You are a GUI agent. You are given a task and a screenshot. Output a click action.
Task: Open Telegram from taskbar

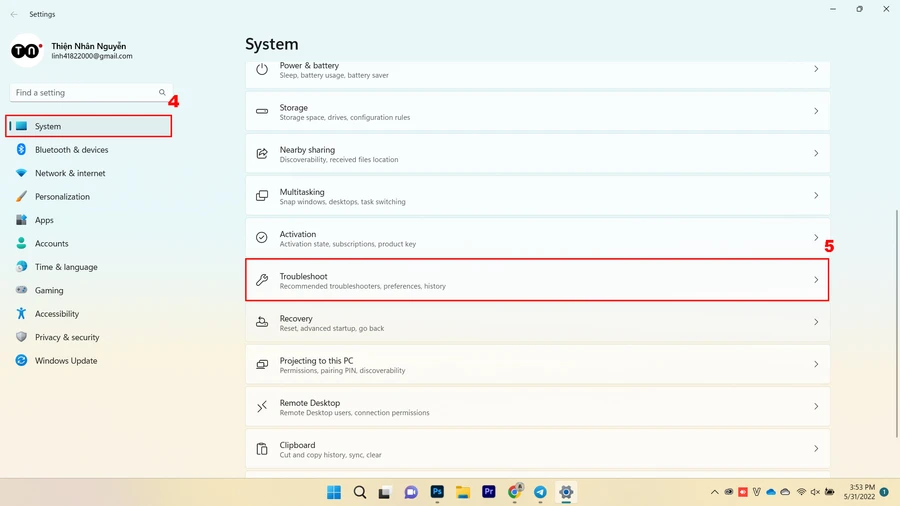tap(540, 492)
